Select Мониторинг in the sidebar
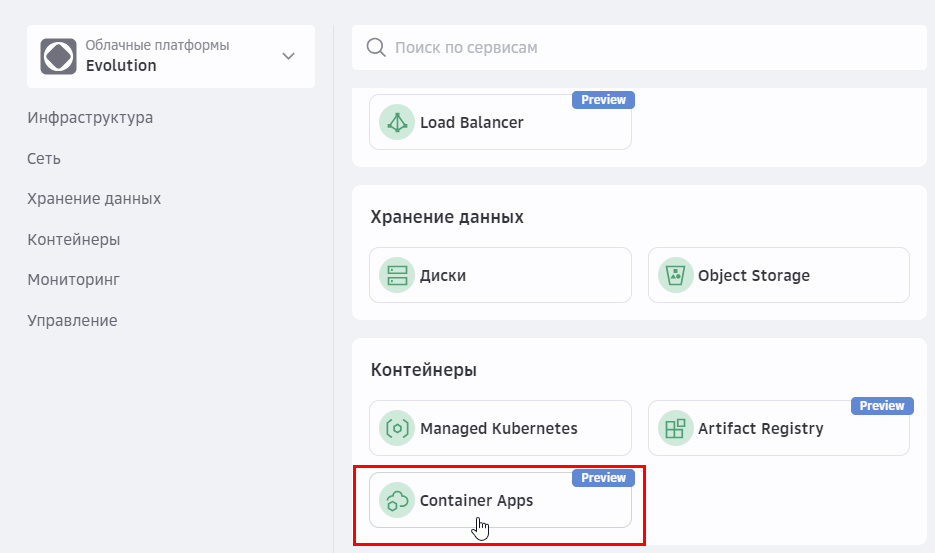 tap(74, 280)
